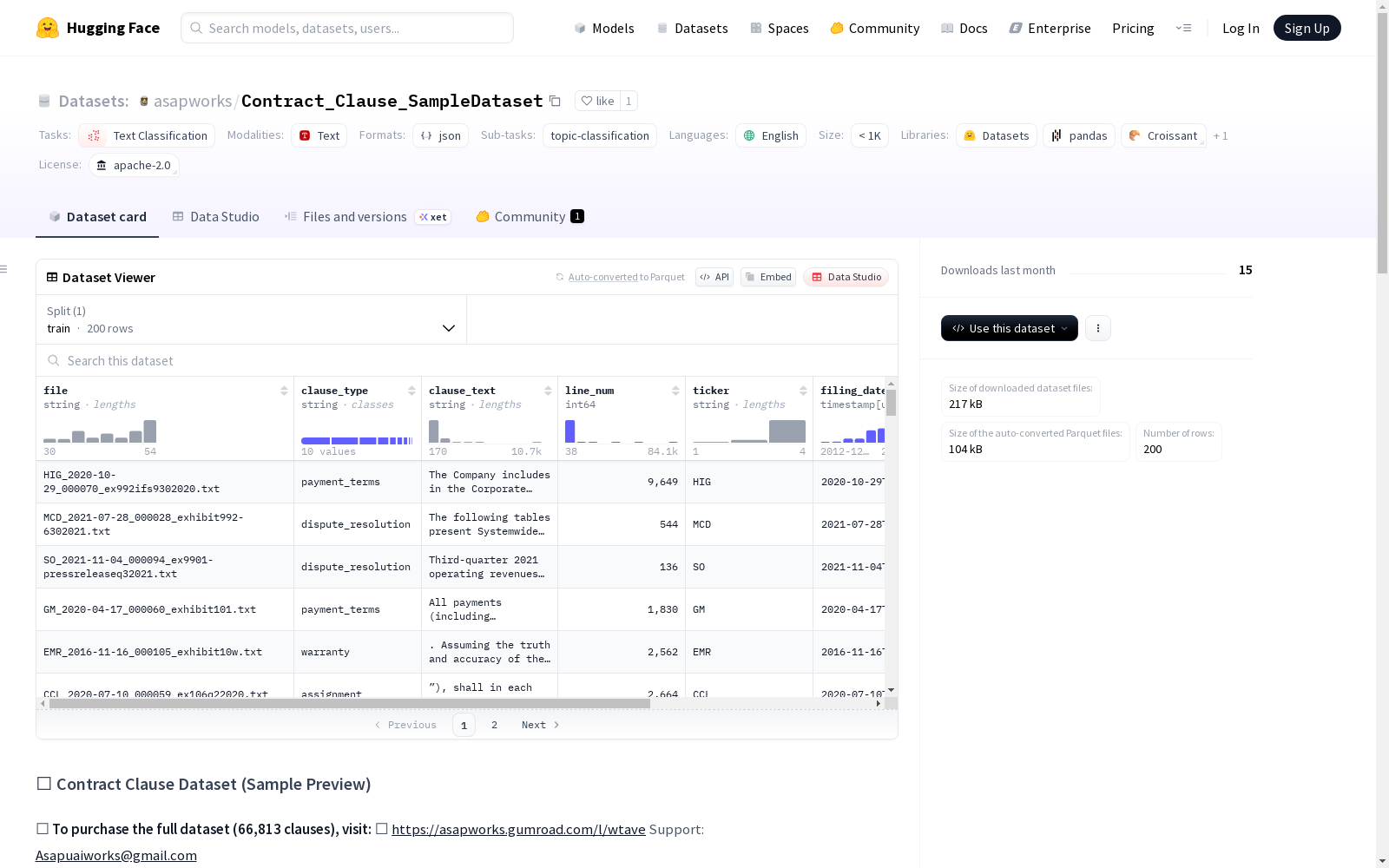
Task: Click the Log In link
Action: pyautogui.click(x=1241, y=28)
